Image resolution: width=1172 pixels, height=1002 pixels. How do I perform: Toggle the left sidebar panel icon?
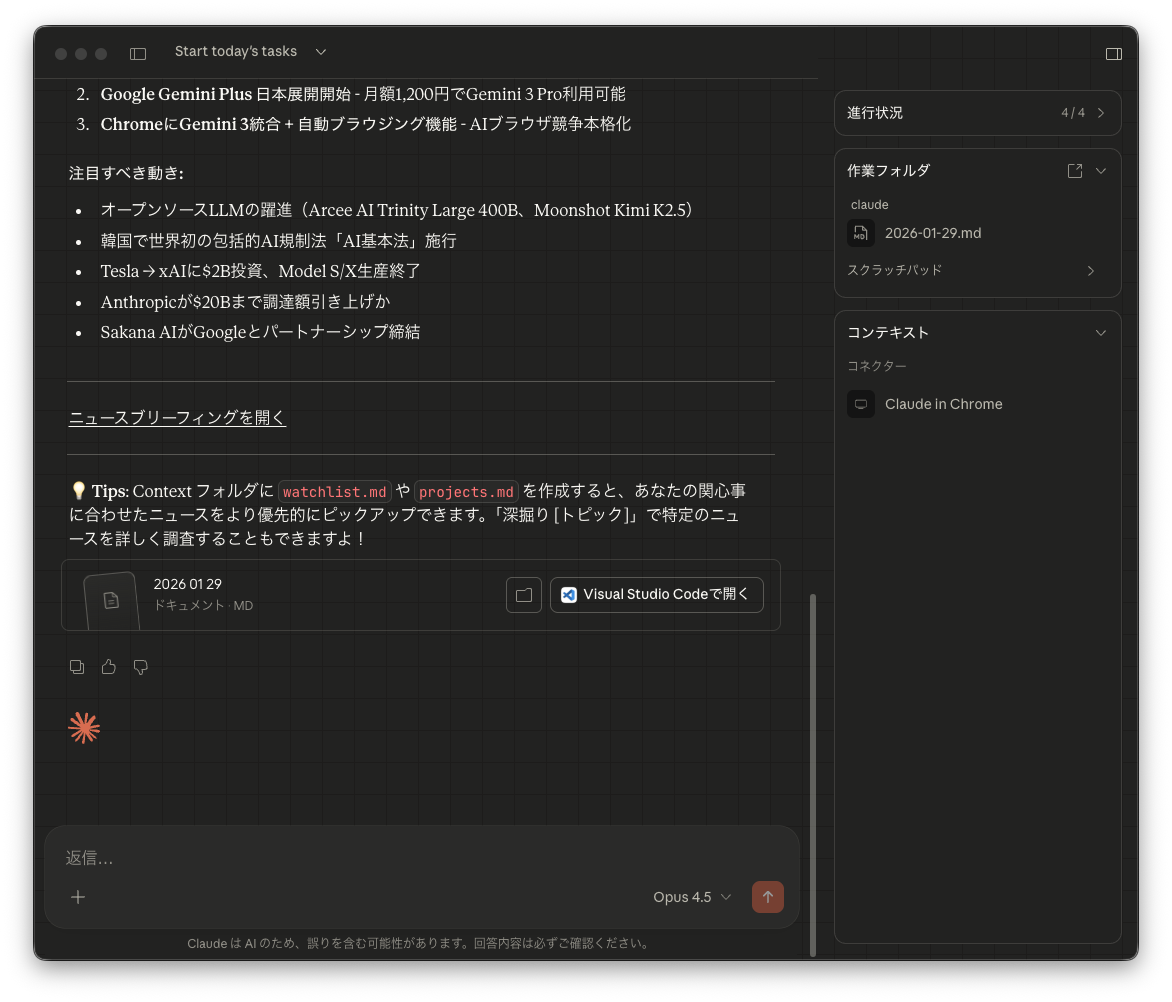(138, 53)
